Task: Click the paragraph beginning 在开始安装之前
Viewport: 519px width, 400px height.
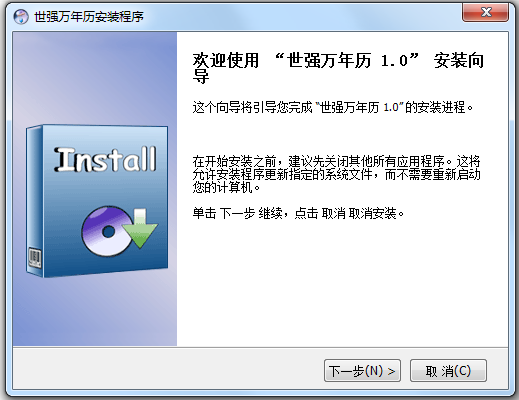Action: [336, 174]
